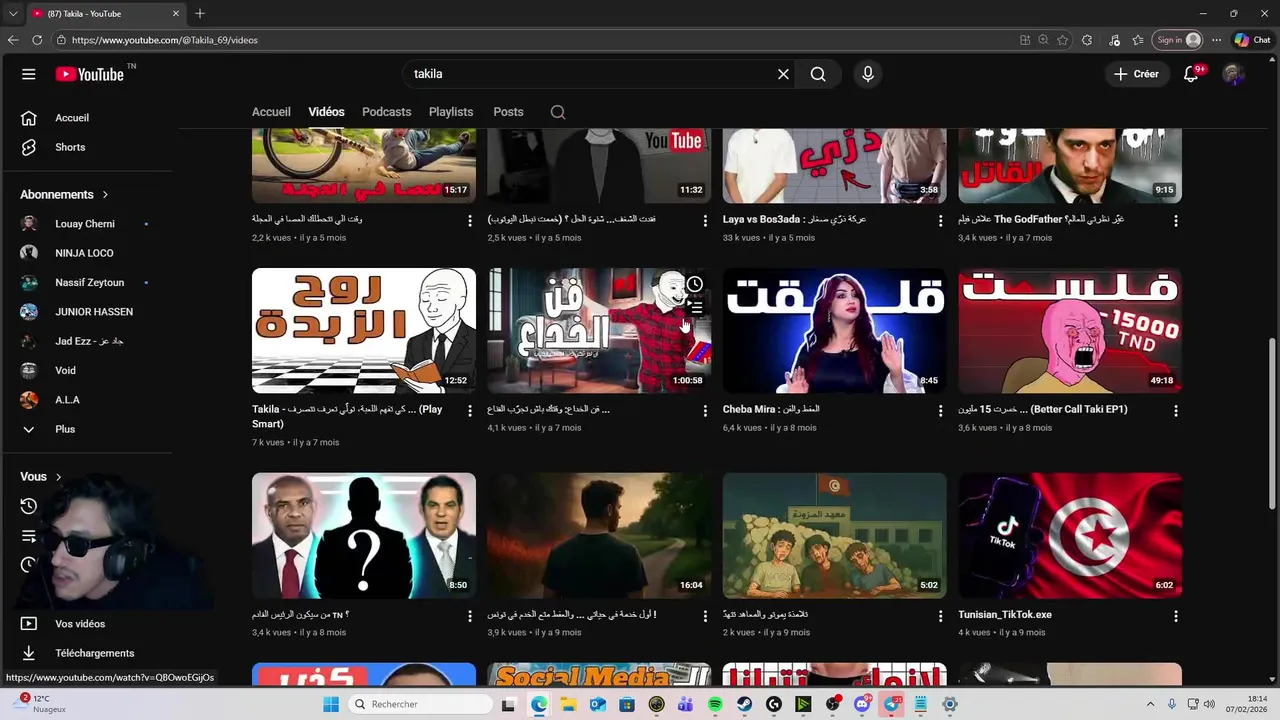Open Steam from the taskbar
1280x720 pixels.
pos(745,704)
